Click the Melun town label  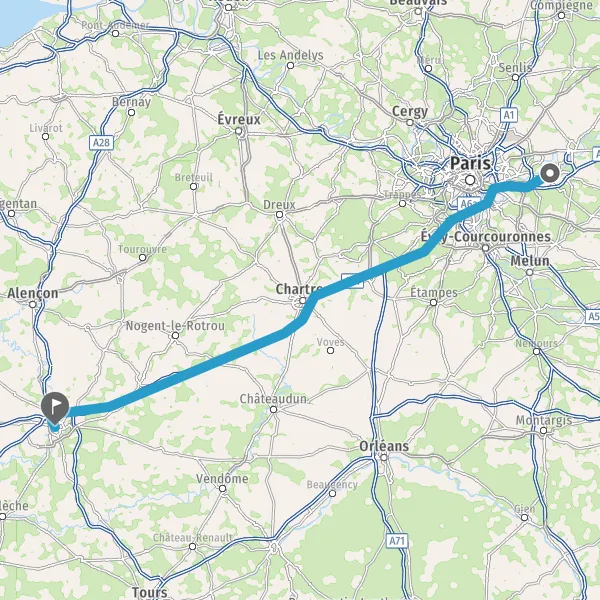tap(530, 261)
